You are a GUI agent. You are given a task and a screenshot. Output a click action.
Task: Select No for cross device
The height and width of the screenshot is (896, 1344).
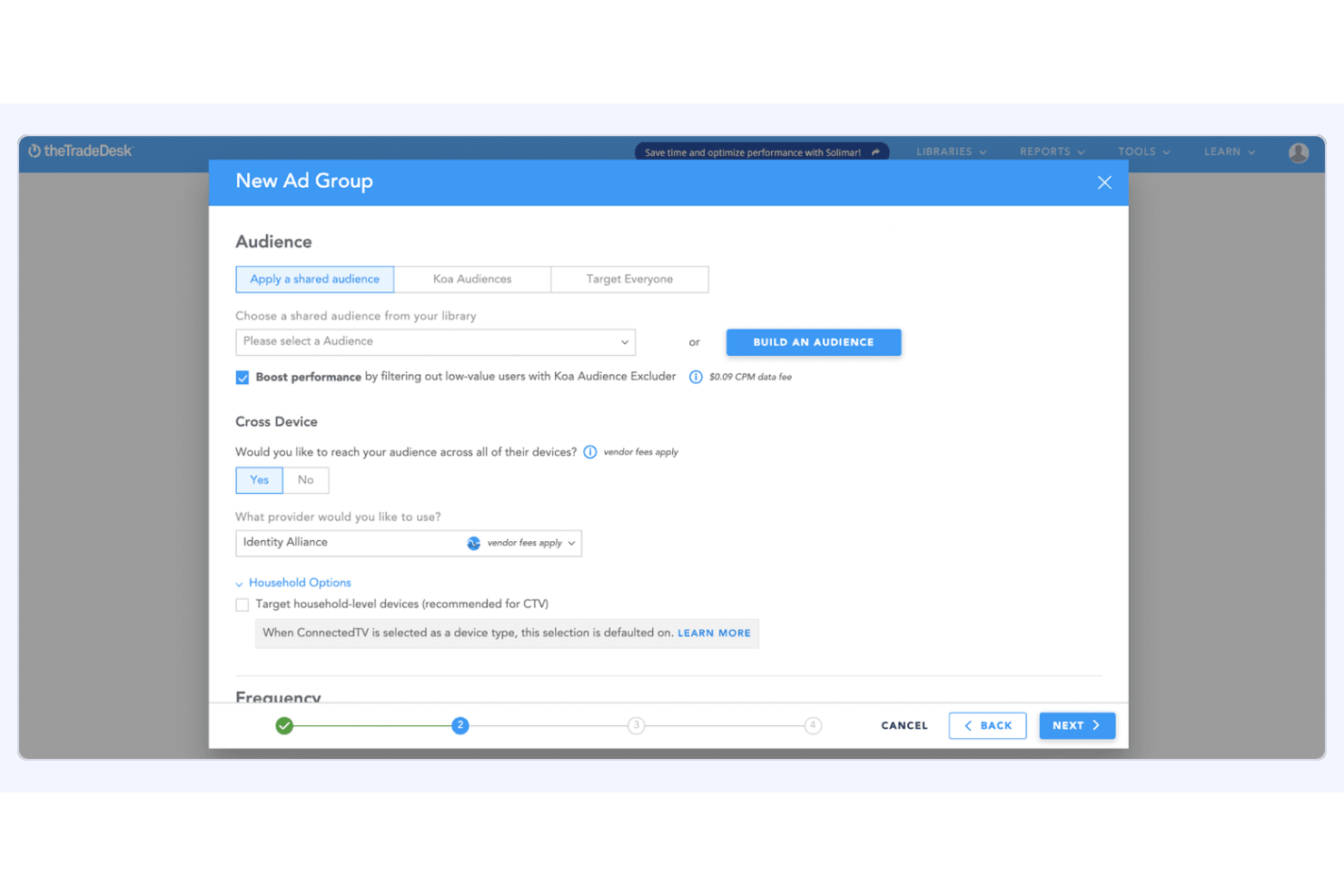306,480
